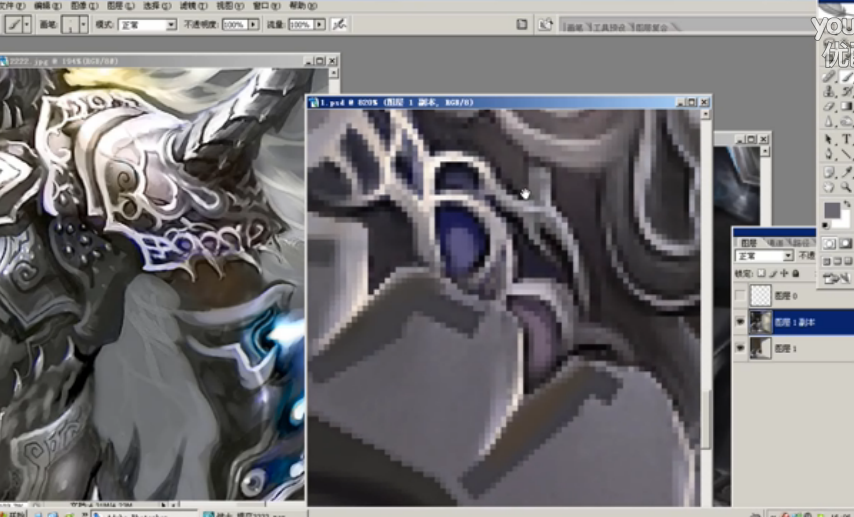Open the 编辑 menu
This screenshot has height=517, width=854.
(48, 5)
